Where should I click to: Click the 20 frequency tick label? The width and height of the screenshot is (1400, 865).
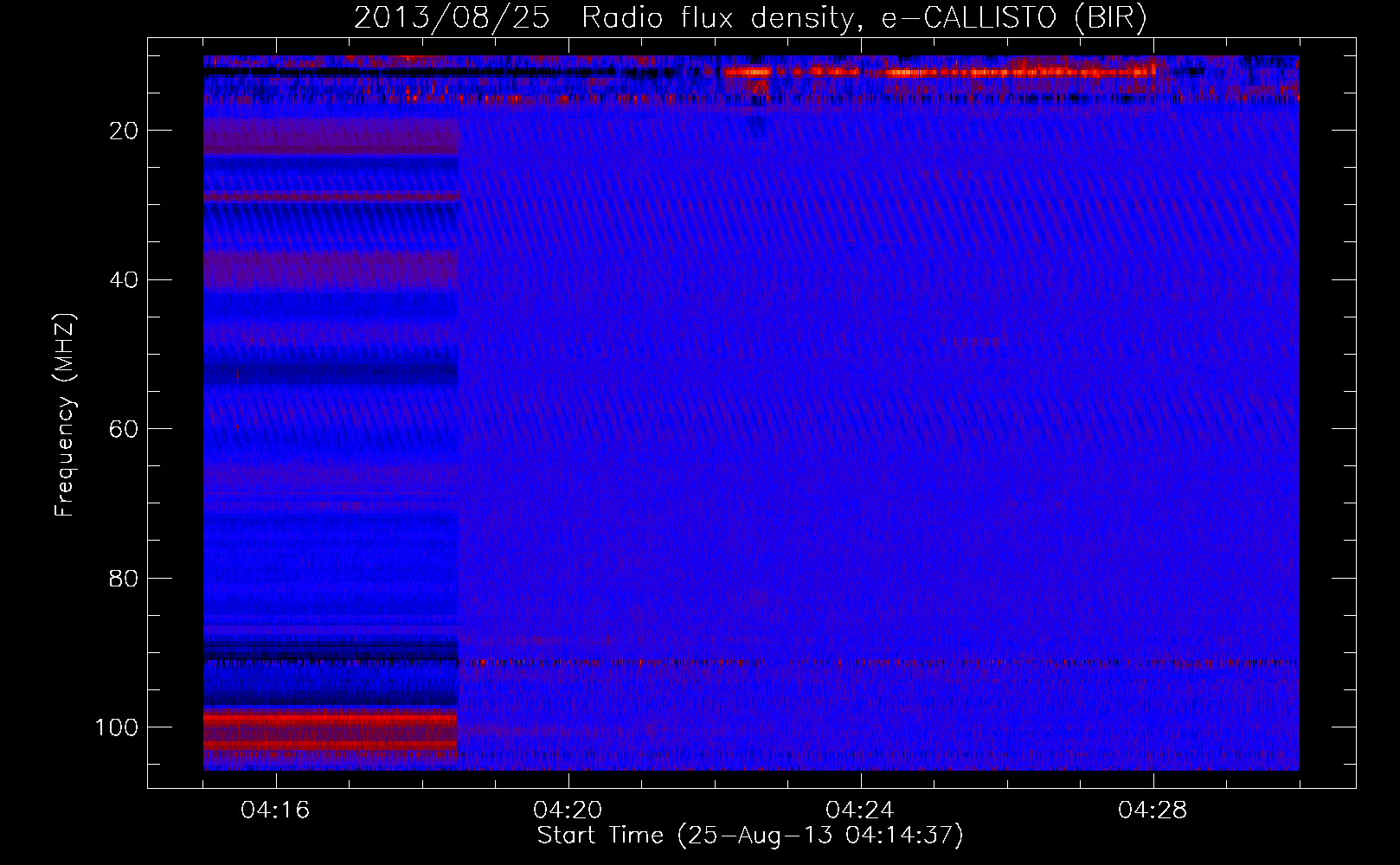pos(125,131)
